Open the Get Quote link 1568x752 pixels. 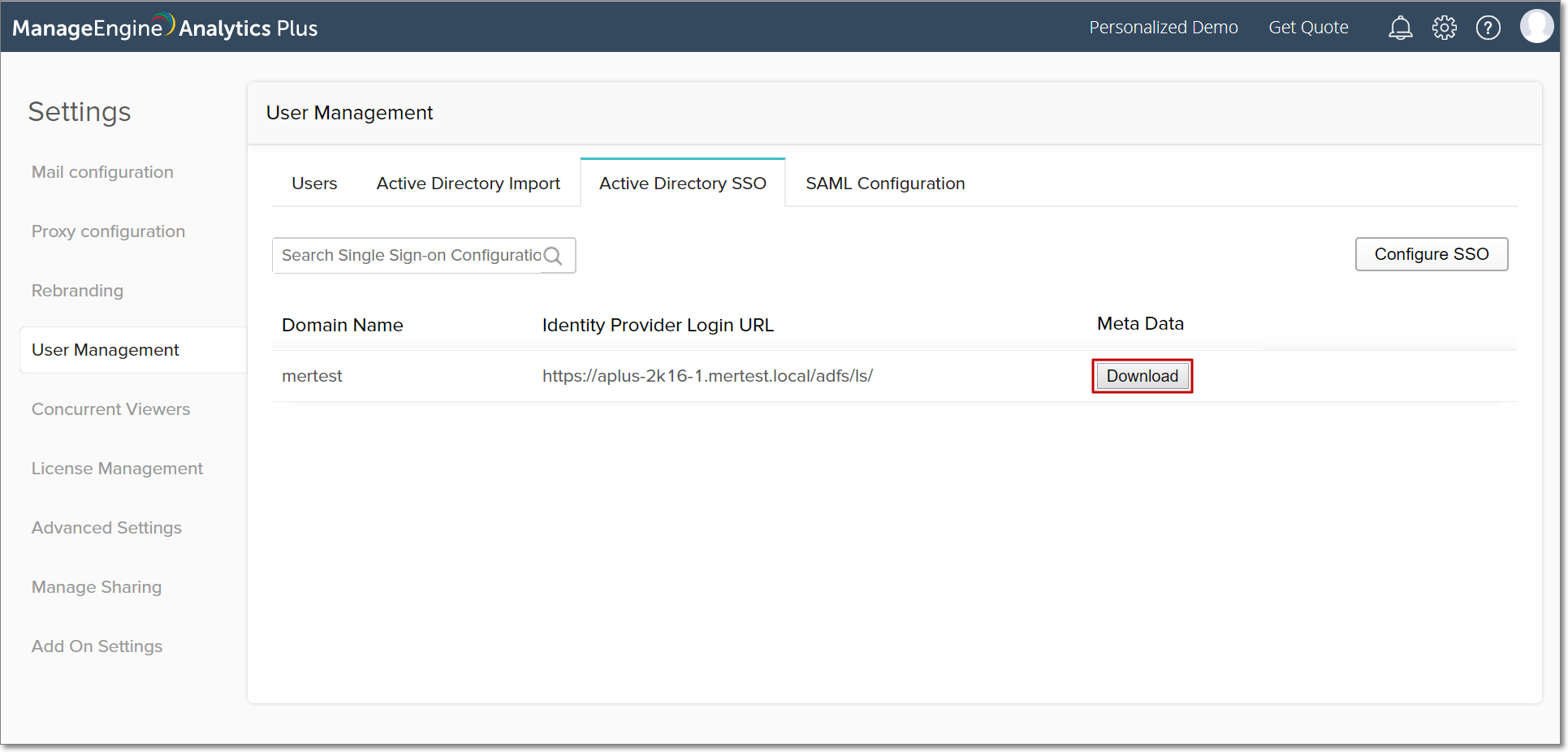[x=1308, y=28]
